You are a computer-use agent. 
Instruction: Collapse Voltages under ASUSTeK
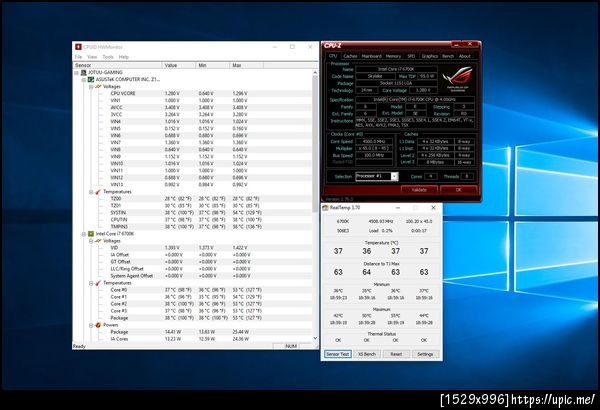pos(91,87)
